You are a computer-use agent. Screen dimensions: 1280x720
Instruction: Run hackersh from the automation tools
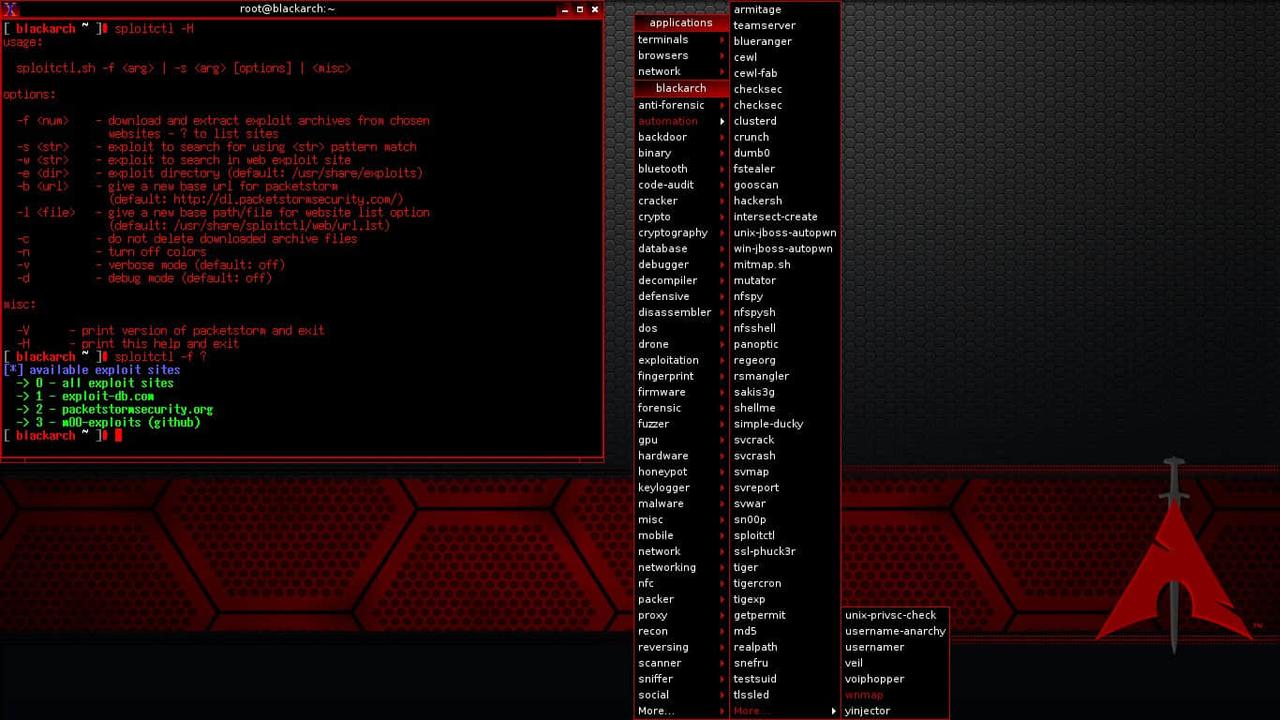tap(757, 200)
